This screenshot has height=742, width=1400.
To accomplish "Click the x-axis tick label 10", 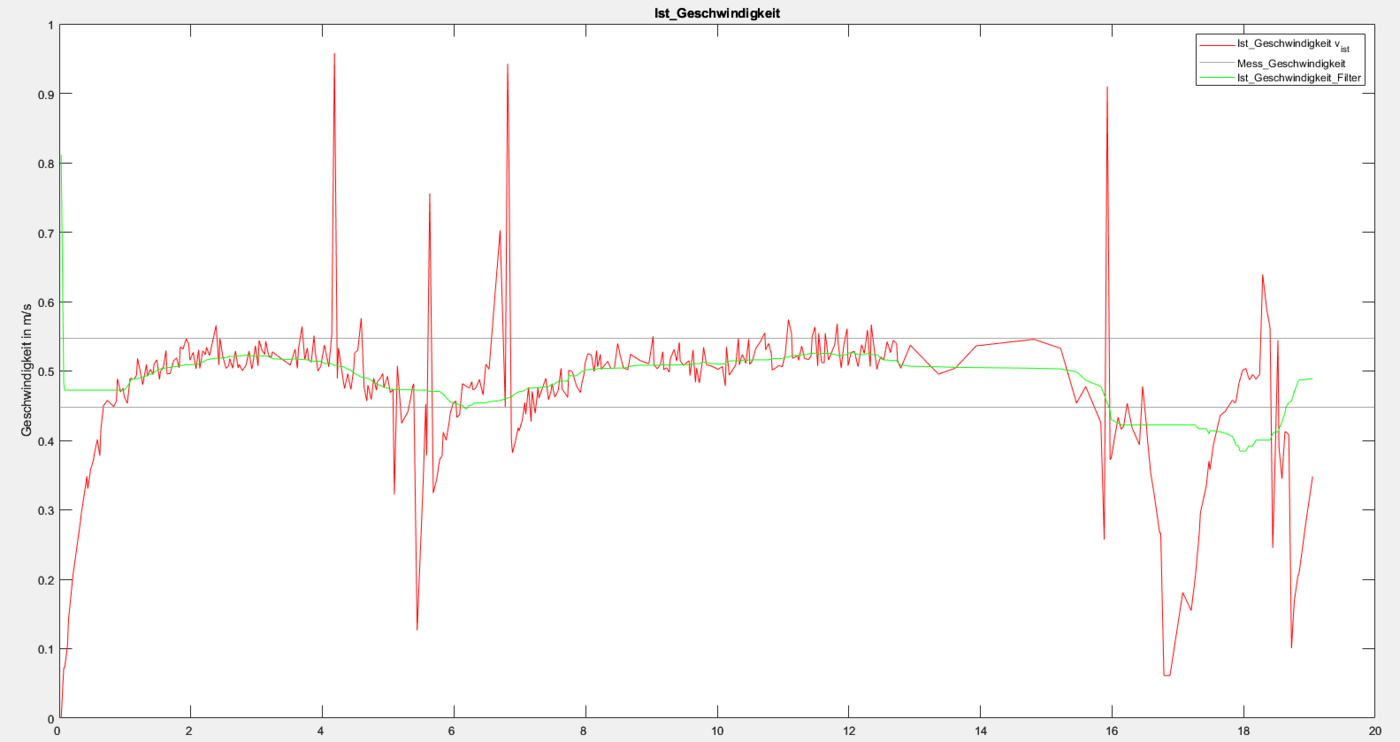I will click(717, 731).
